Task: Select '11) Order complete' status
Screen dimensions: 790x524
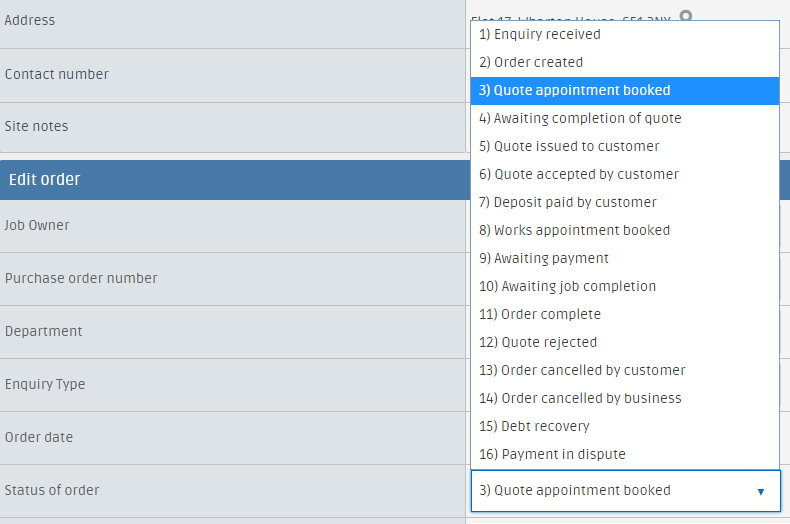Action: pyautogui.click(x=625, y=314)
